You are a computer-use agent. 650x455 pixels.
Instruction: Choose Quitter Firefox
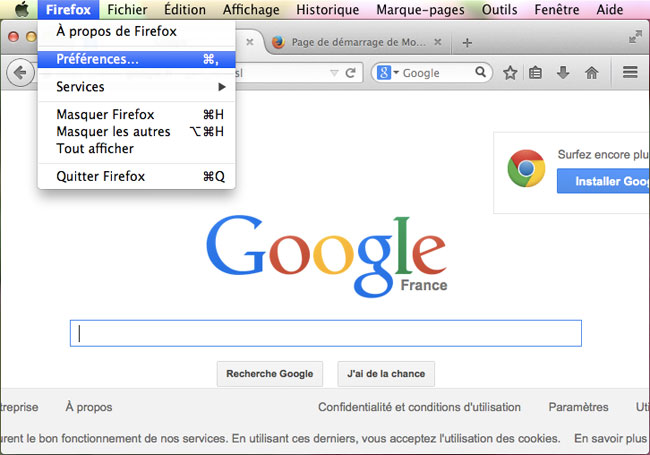pos(136,176)
